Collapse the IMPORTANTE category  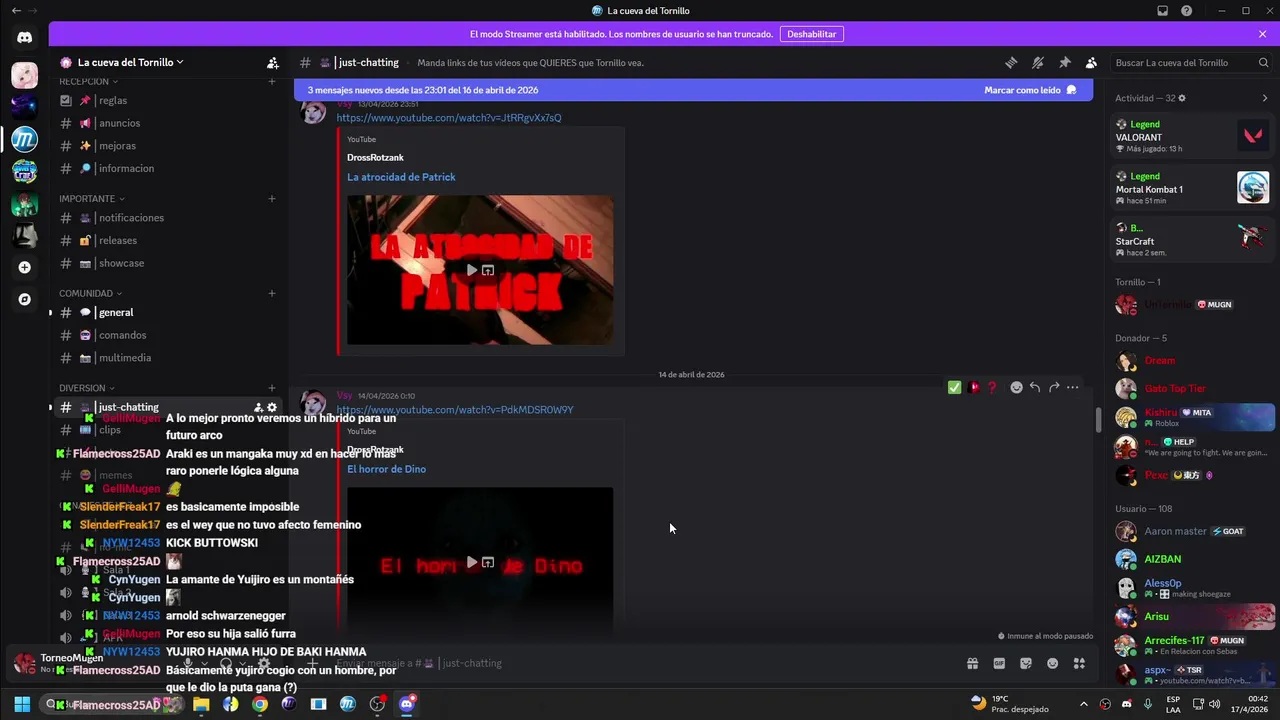click(92, 198)
